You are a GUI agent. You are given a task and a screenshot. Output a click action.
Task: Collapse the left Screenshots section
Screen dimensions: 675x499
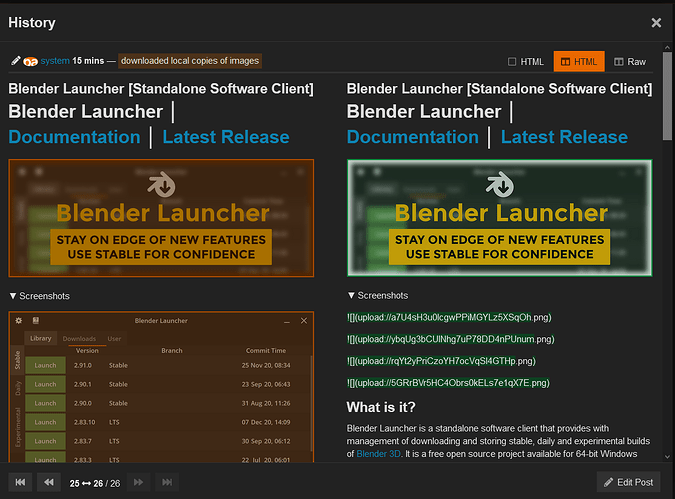[x=39, y=296]
